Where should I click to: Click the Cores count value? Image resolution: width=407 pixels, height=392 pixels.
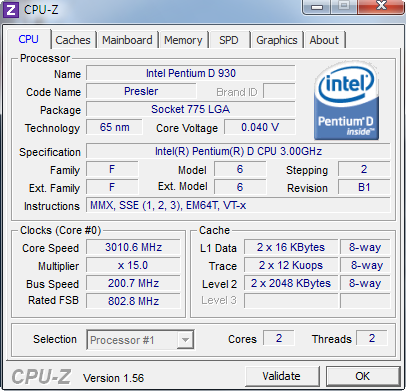click(x=279, y=338)
